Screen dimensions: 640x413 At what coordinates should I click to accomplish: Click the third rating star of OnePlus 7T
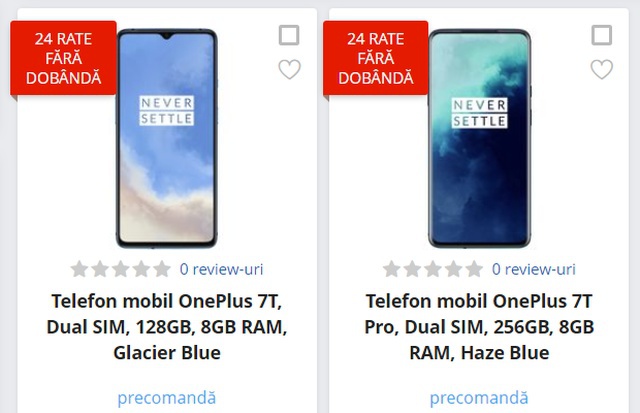(x=121, y=269)
